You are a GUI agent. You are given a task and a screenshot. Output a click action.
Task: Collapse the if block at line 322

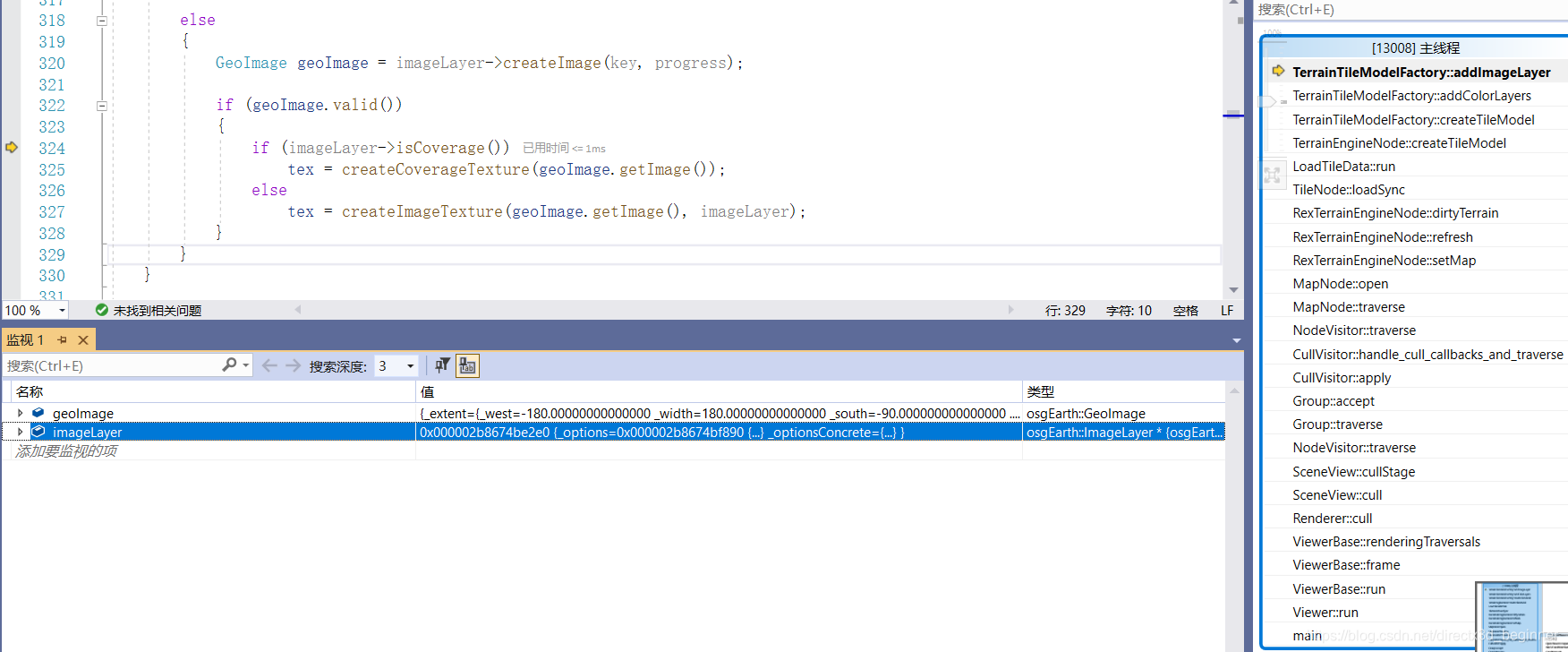(x=102, y=106)
